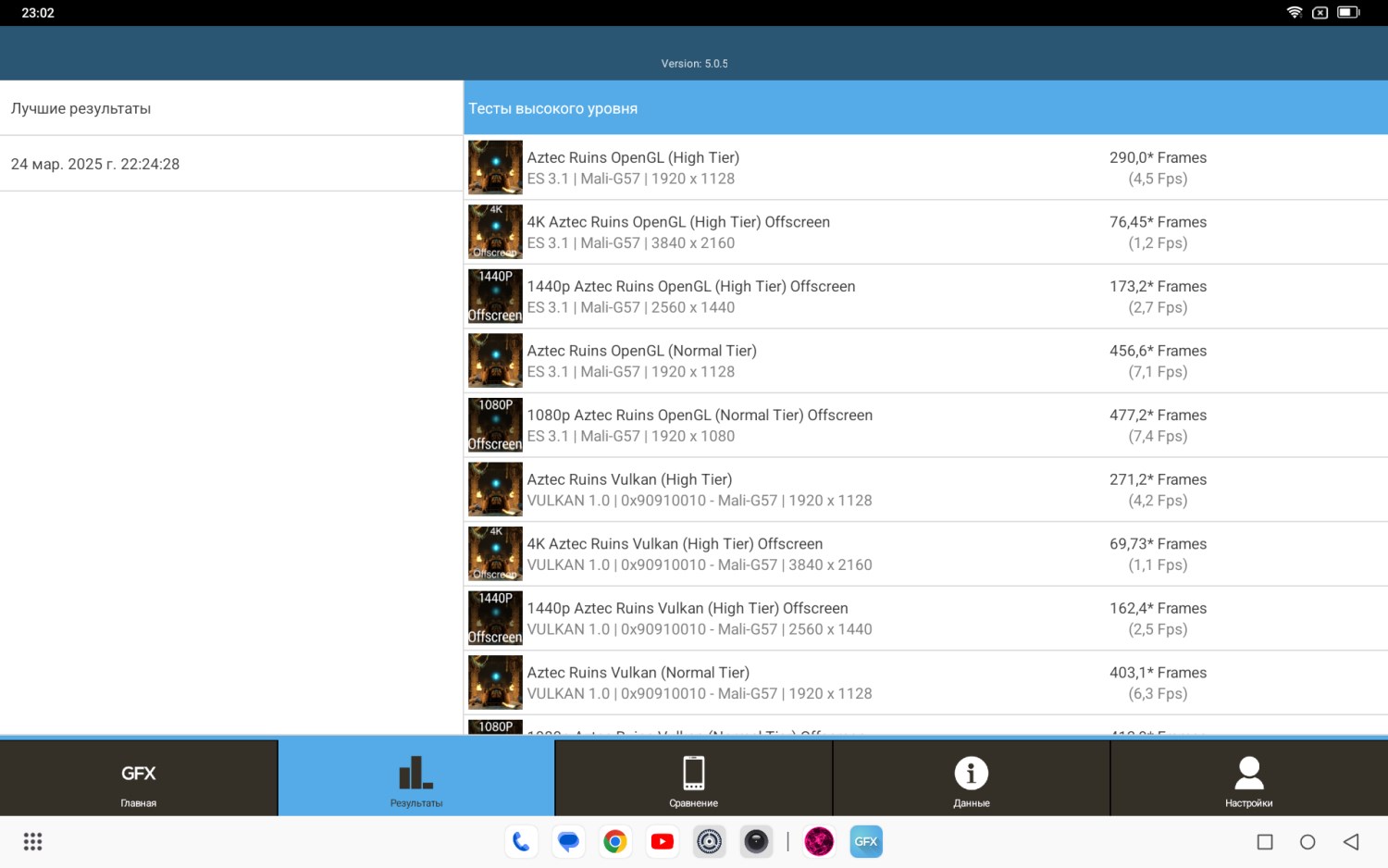Select 1440p Aztec Ruins Vulkan Offscreen thumbnail

(x=495, y=618)
